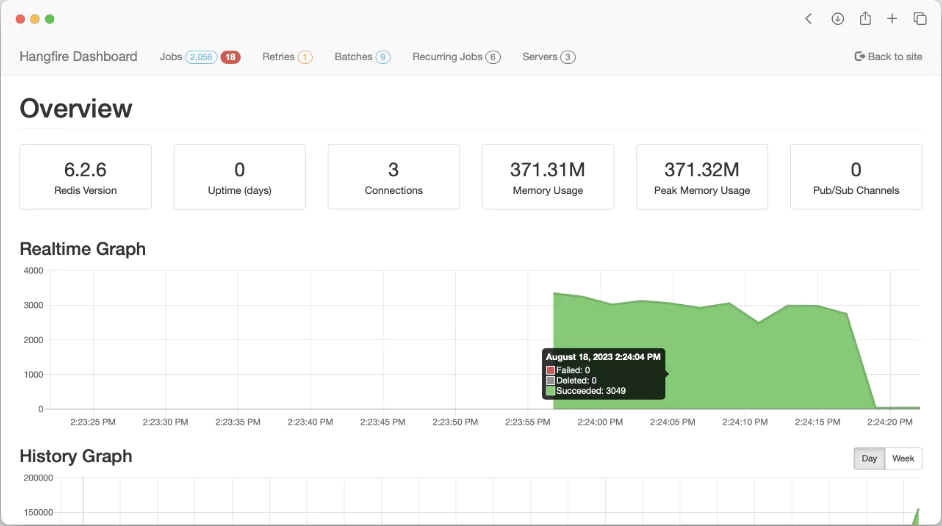The image size is (942, 526).
Task: Click the Succeeded green swatch in tooltip
Action: coord(550,391)
